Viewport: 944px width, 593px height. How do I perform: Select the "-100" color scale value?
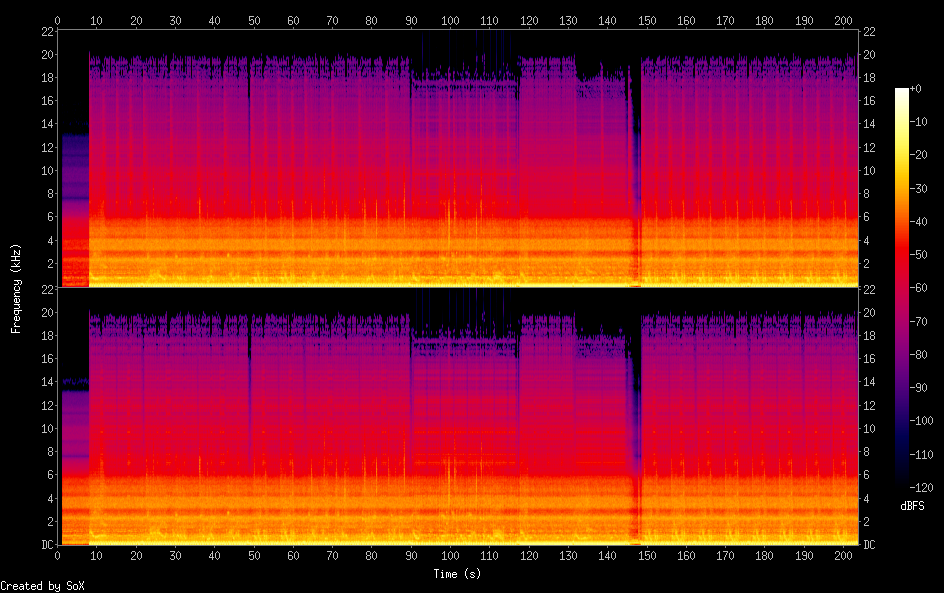[x=922, y=421]
